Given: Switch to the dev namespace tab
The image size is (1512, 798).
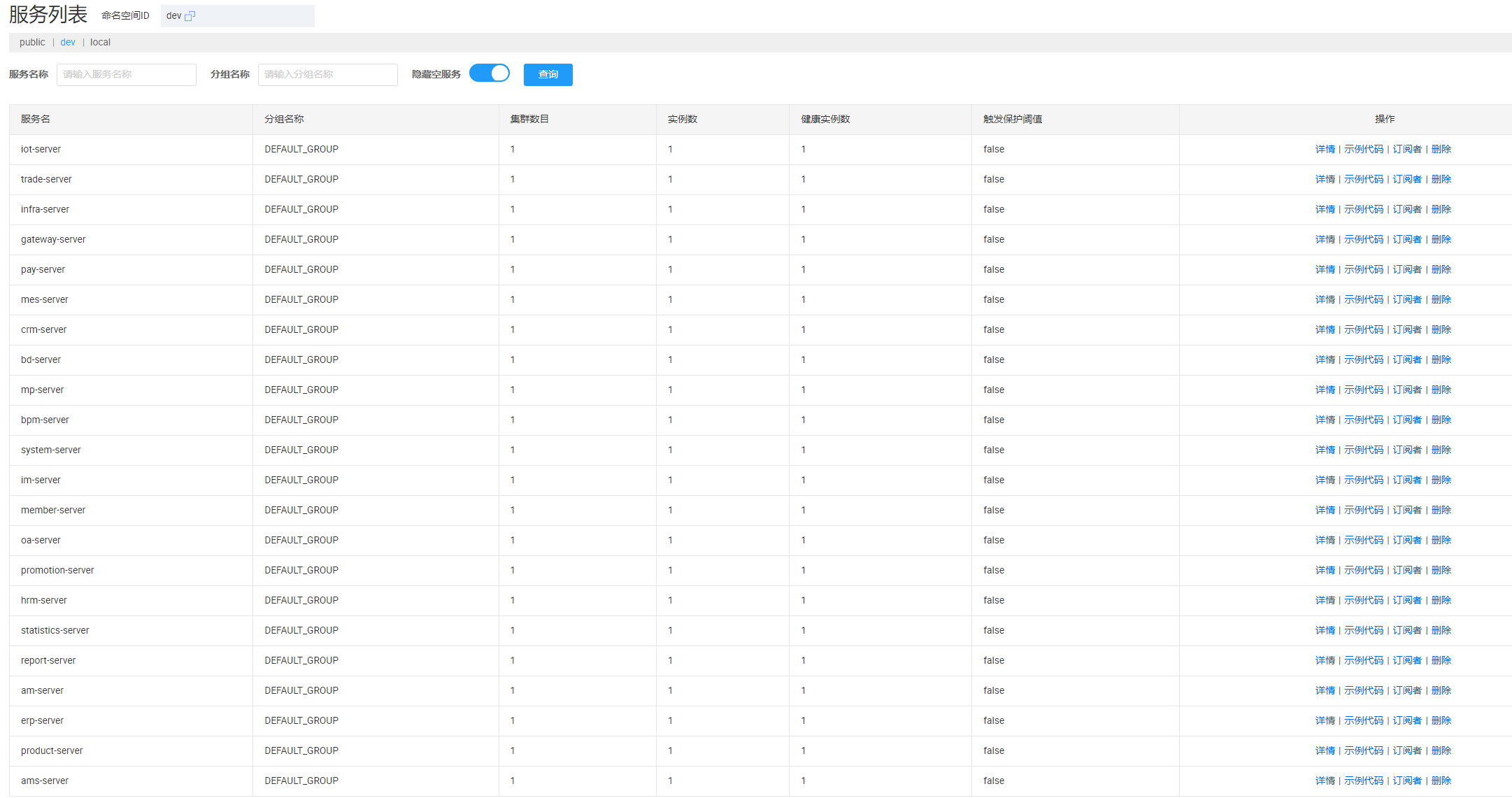Looking at the screenshot, I should coord(68,43).
